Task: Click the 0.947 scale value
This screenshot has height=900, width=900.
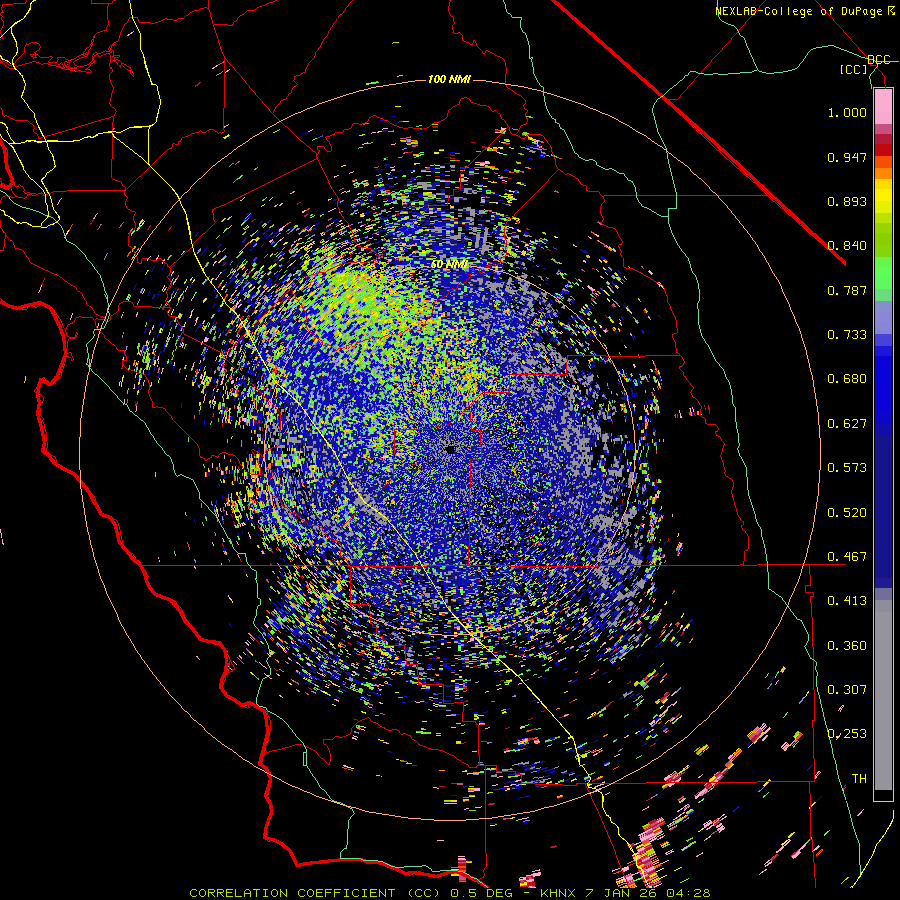Action: (847, 157)
